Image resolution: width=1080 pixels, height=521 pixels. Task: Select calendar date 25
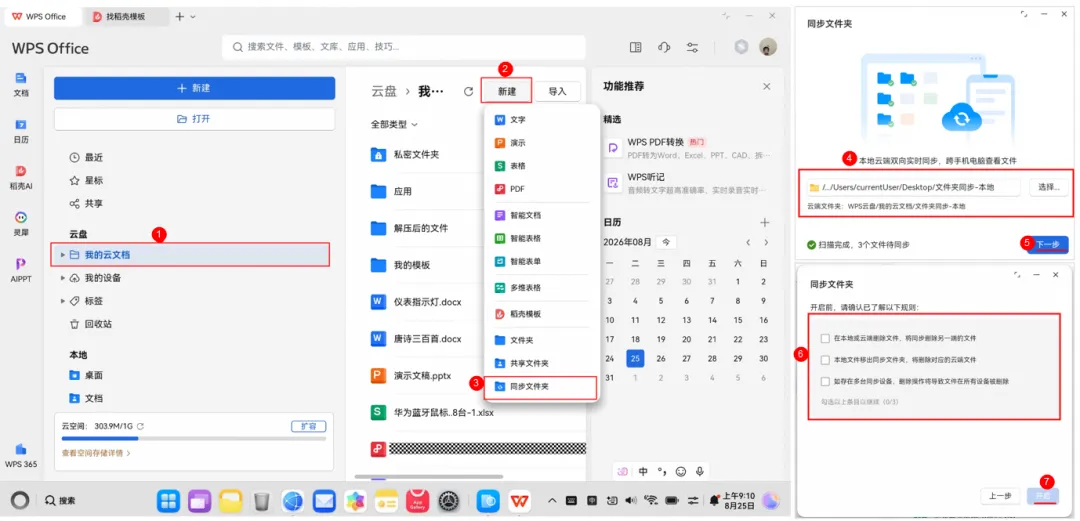(x=635, y=358)
